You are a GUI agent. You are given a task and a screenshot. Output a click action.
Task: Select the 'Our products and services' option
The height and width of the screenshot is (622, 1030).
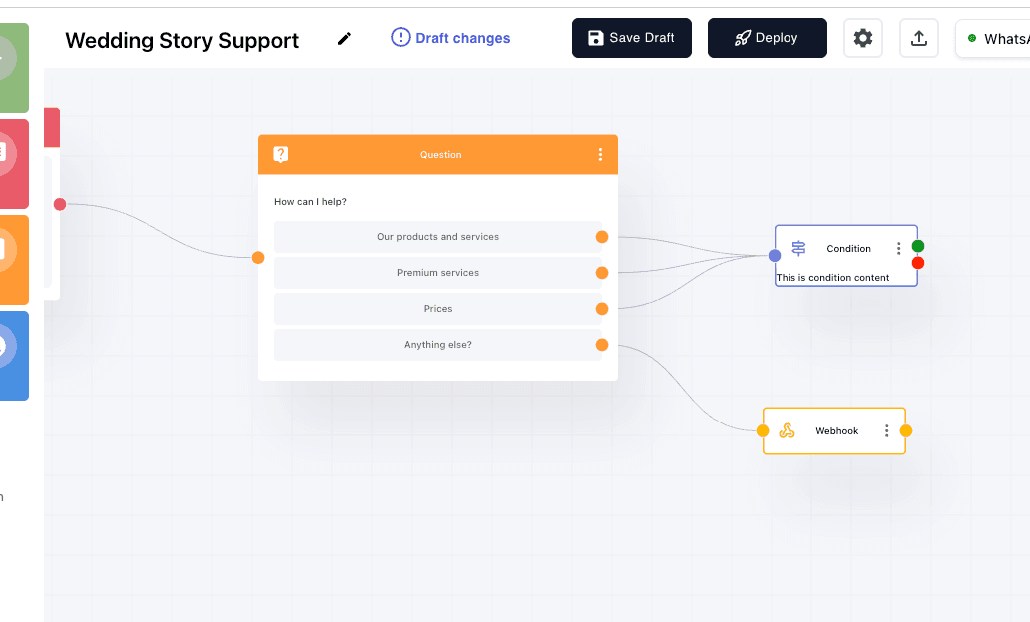pos(437,237)
